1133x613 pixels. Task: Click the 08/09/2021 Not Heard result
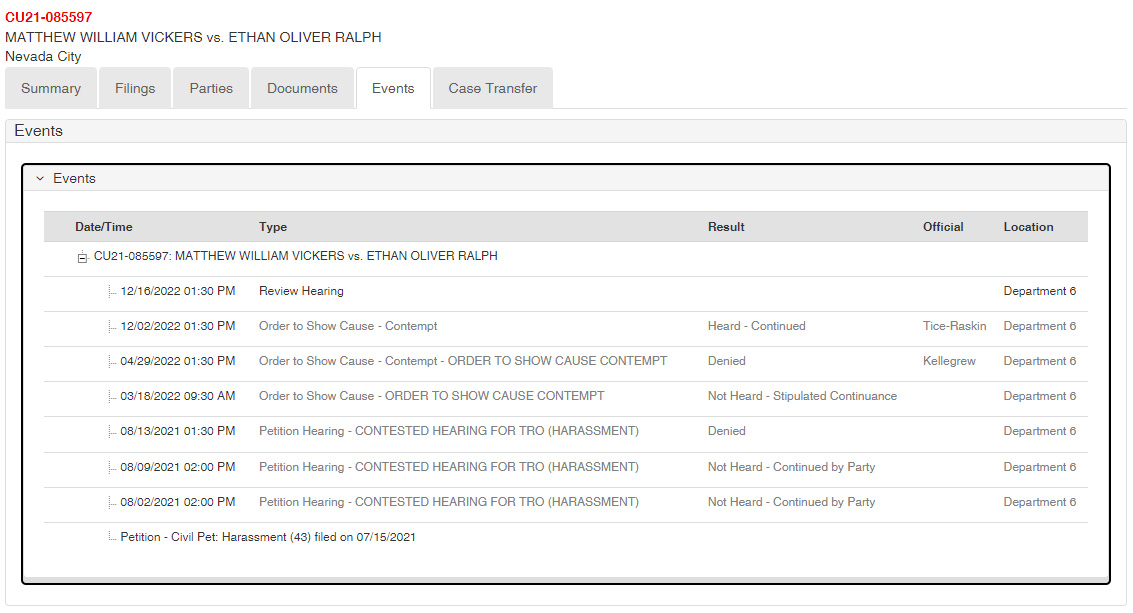click(791, 467)
